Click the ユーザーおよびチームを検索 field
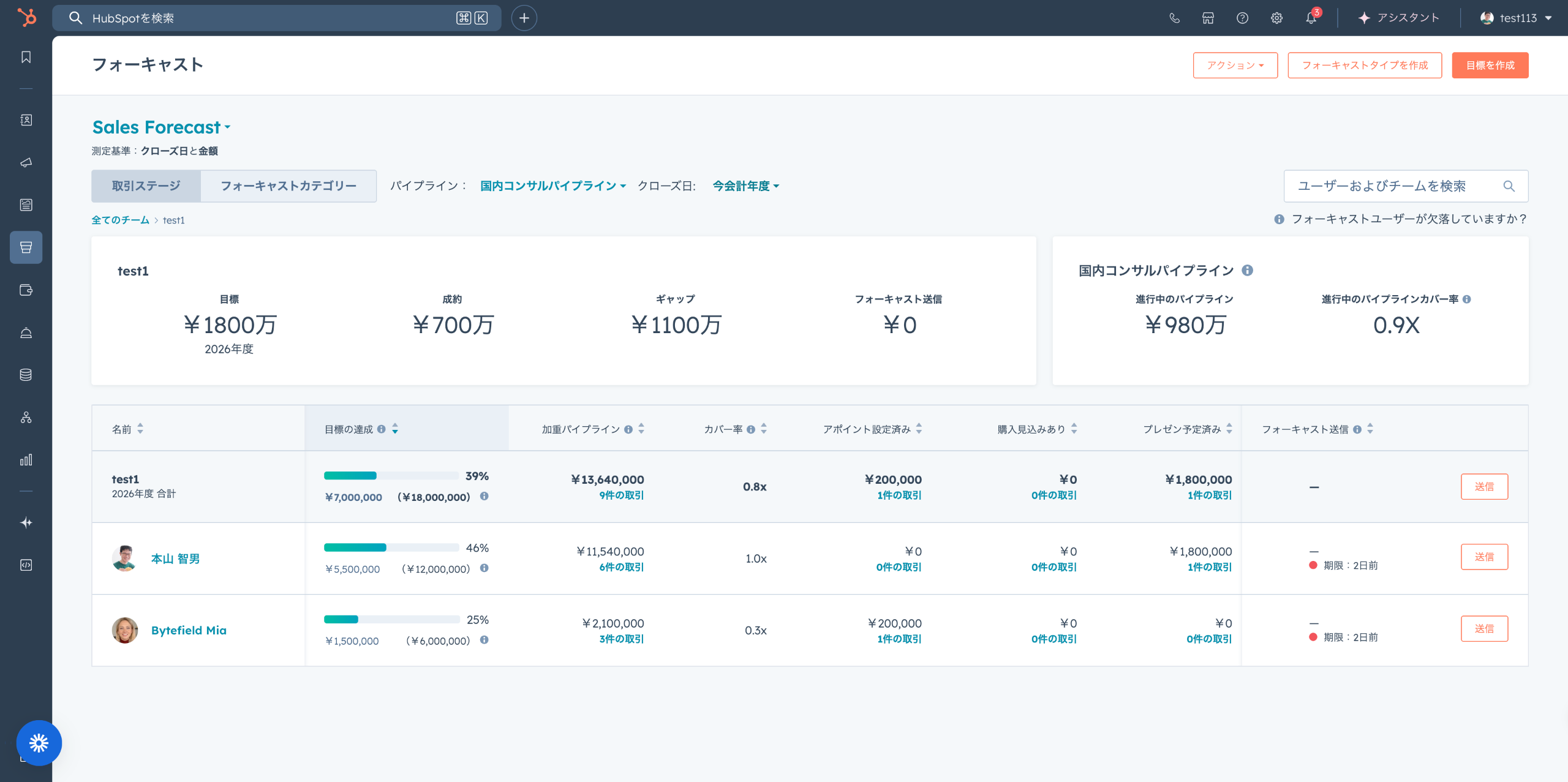The width and height of the screenshot is (1568, 782). (1396, 186)
